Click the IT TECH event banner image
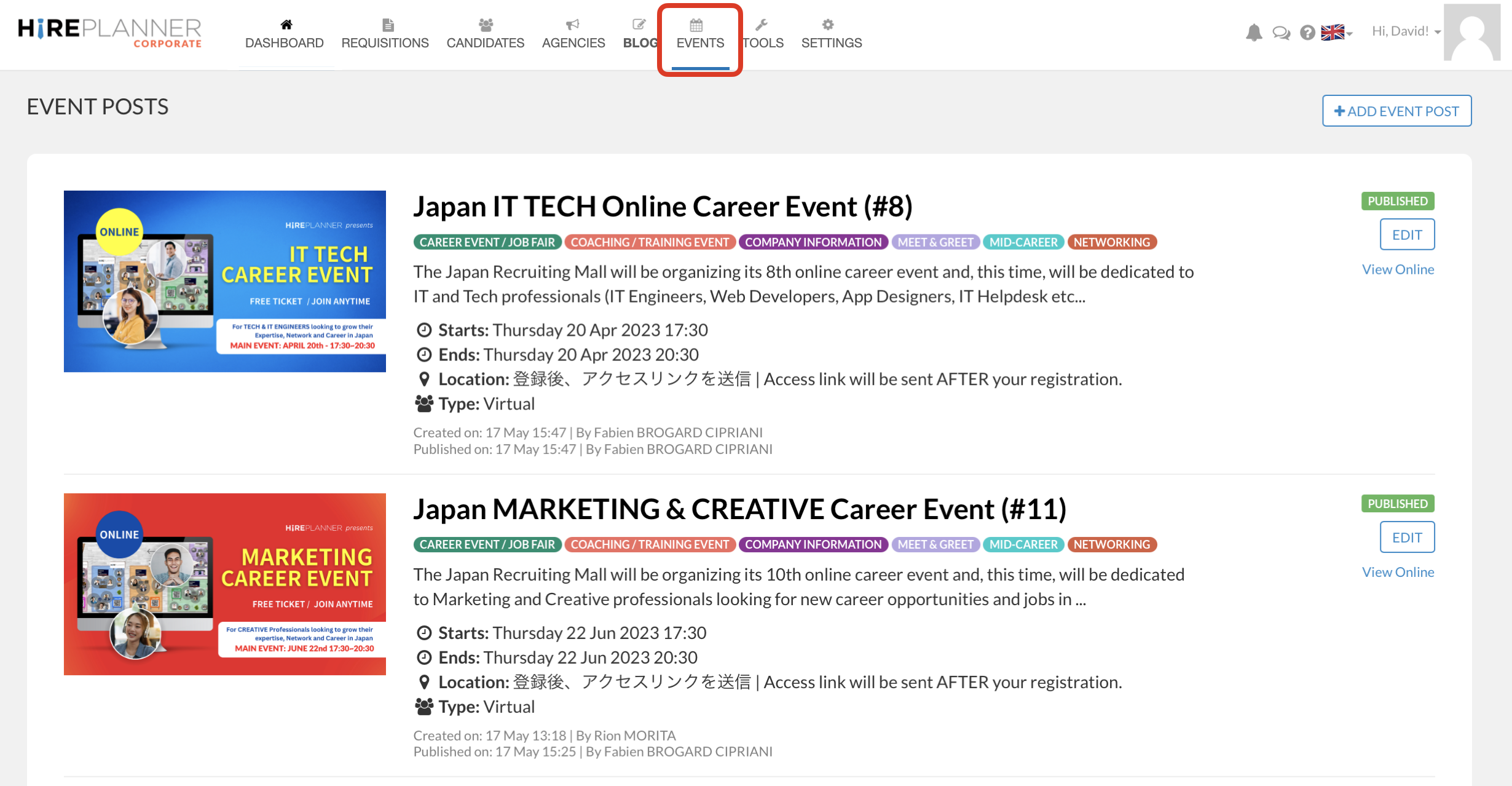 (224, 280)
